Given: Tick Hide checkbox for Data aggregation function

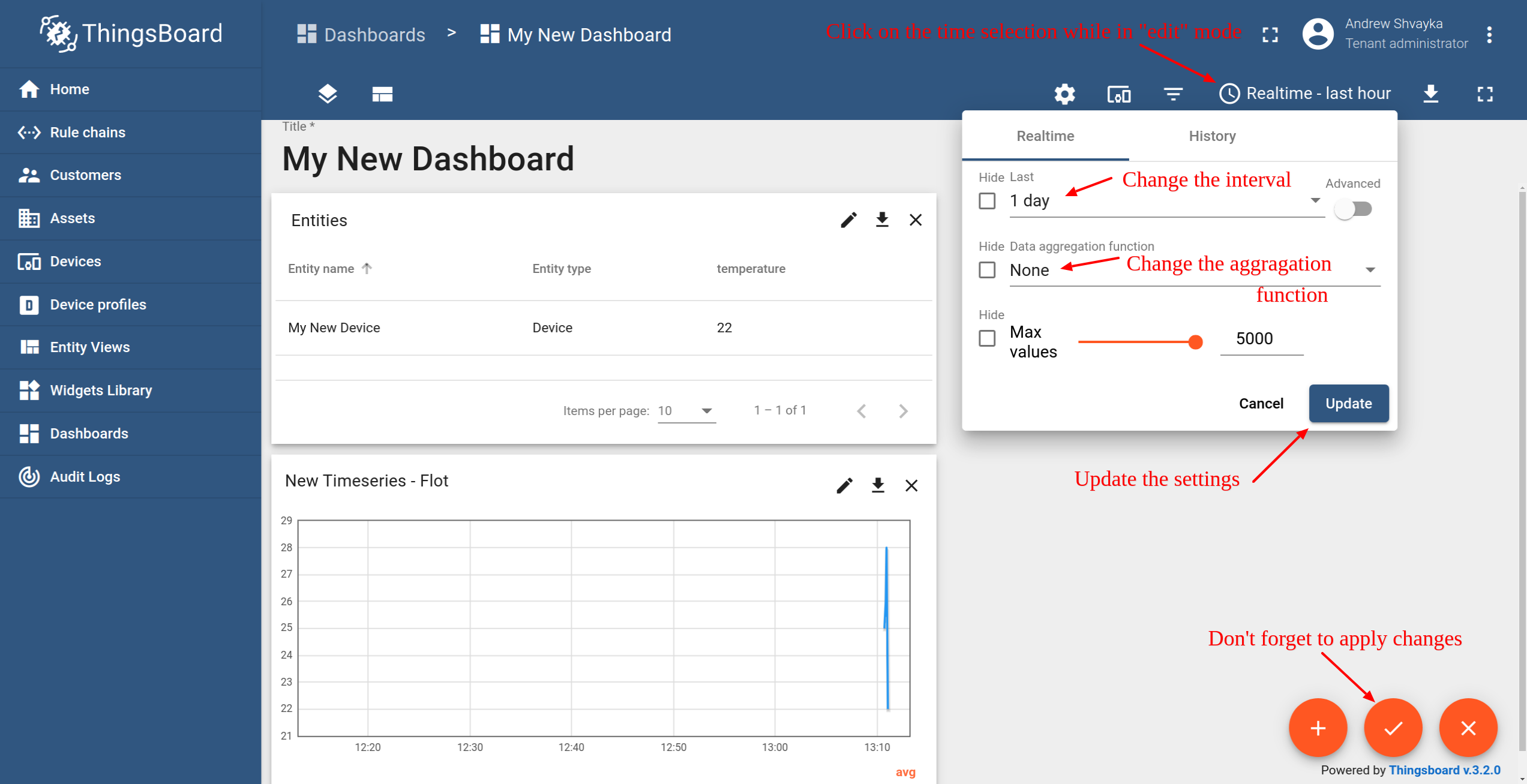Looking at the screenshot, I should [x=987, y=270].
